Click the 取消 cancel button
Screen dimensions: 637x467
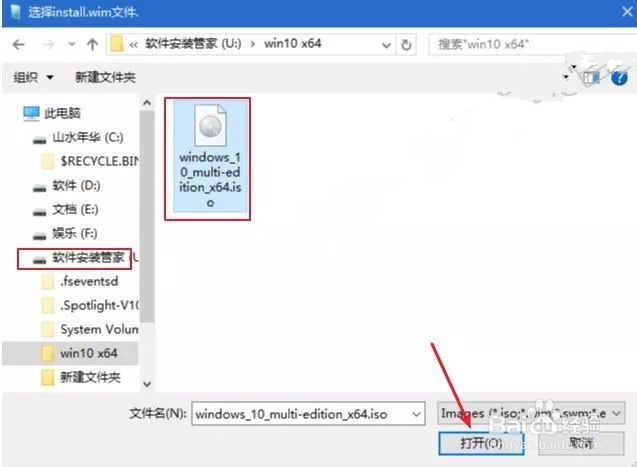point(581,443)
